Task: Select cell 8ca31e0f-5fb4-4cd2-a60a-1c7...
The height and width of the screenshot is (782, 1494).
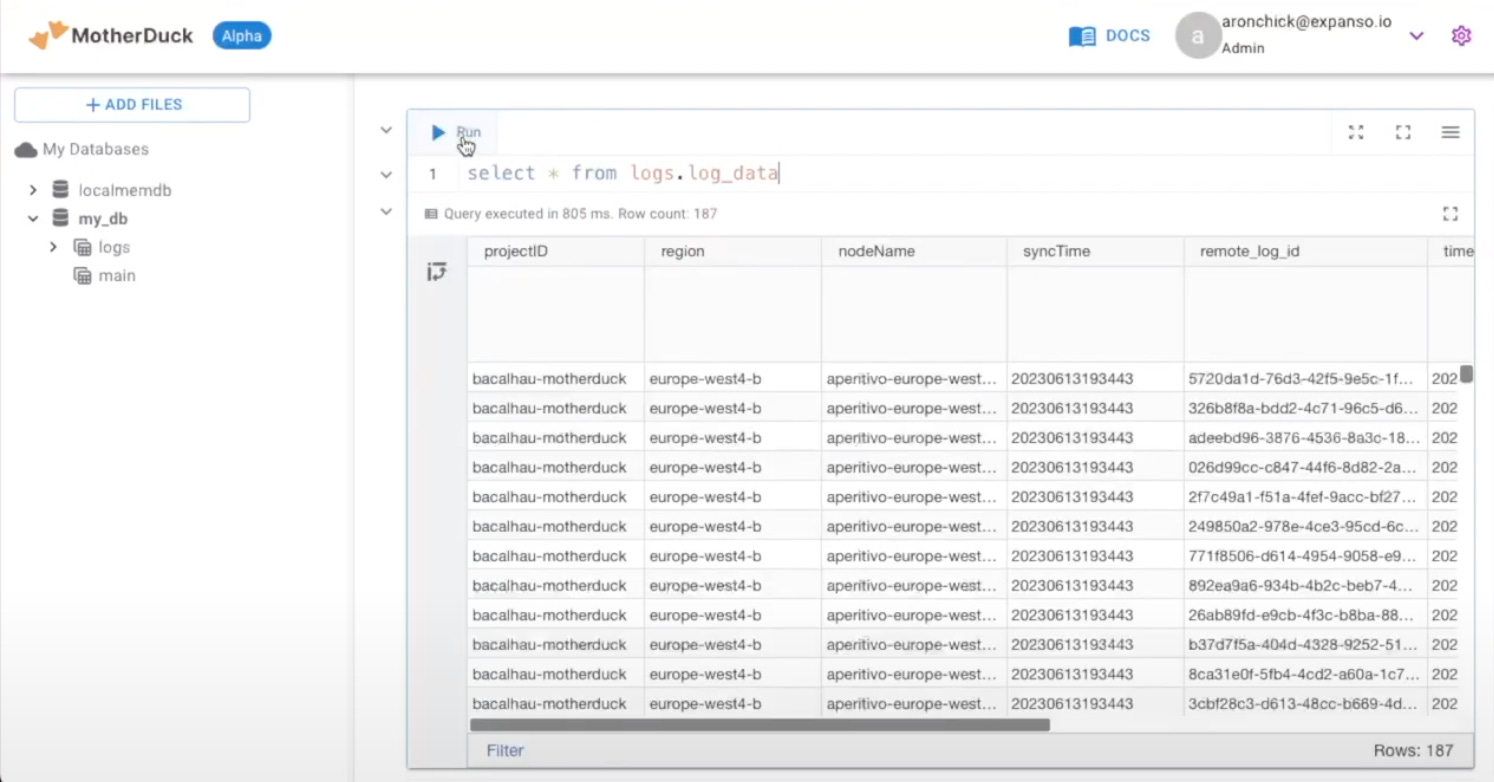Action: point(1306,674)
